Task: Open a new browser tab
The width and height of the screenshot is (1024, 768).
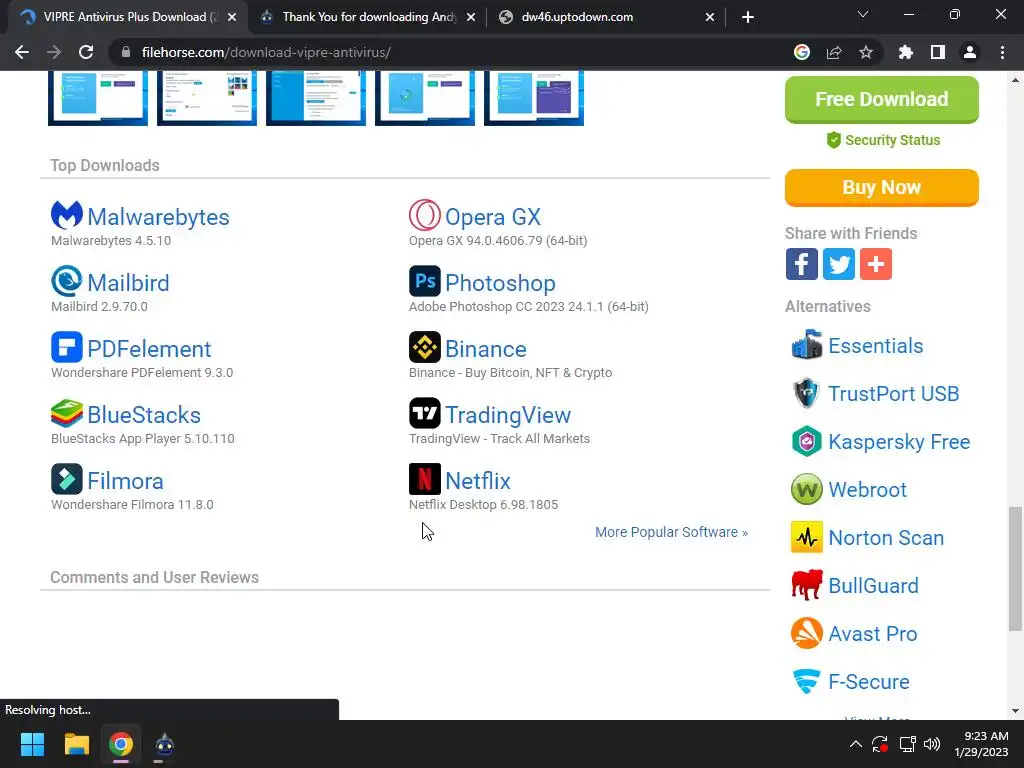Action: [x=748, y=17]
